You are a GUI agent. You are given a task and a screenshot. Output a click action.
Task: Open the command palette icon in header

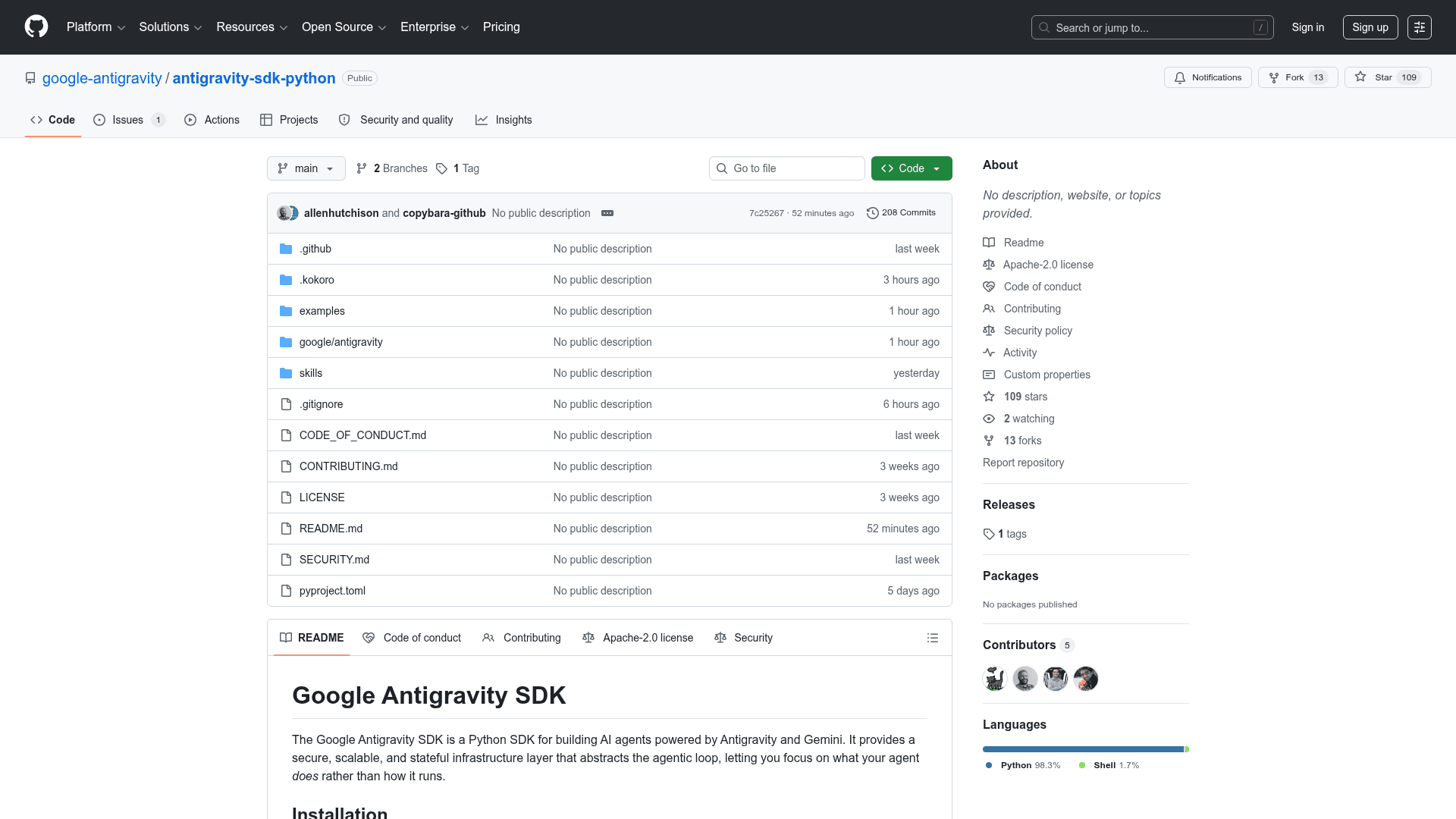click(x=1419, y=27)
